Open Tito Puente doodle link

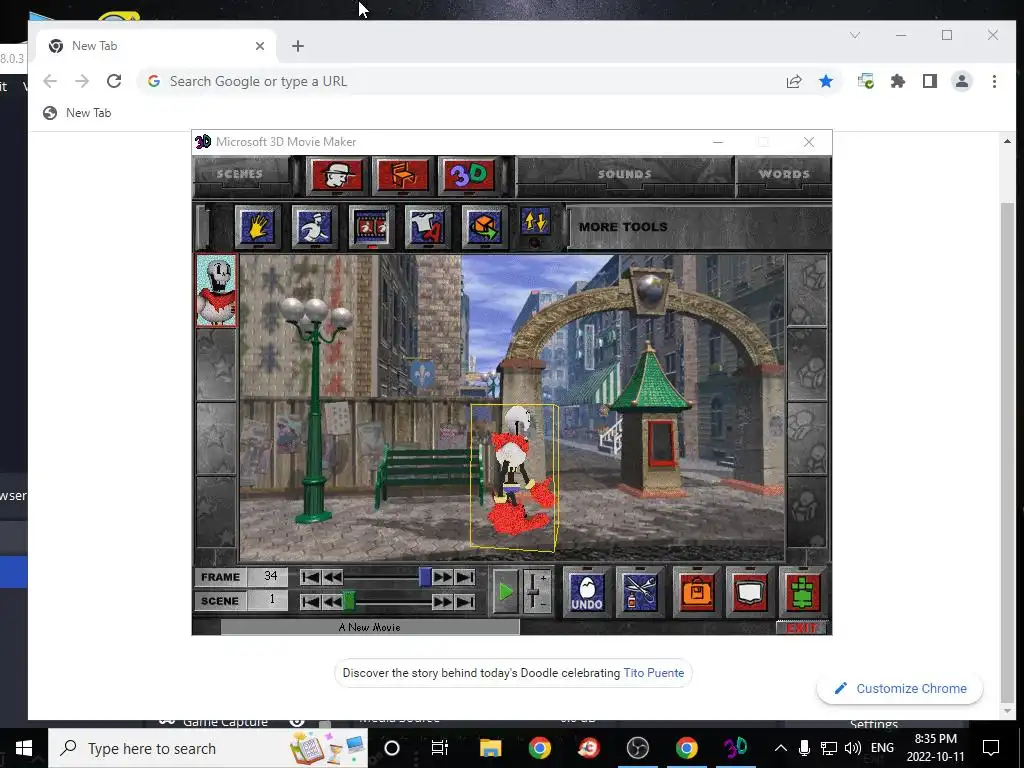pos(654,673)
